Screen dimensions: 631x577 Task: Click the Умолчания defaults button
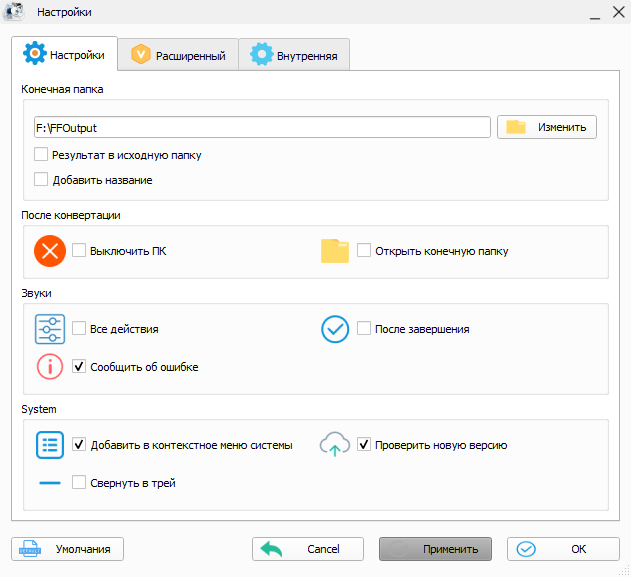[67, 549]
